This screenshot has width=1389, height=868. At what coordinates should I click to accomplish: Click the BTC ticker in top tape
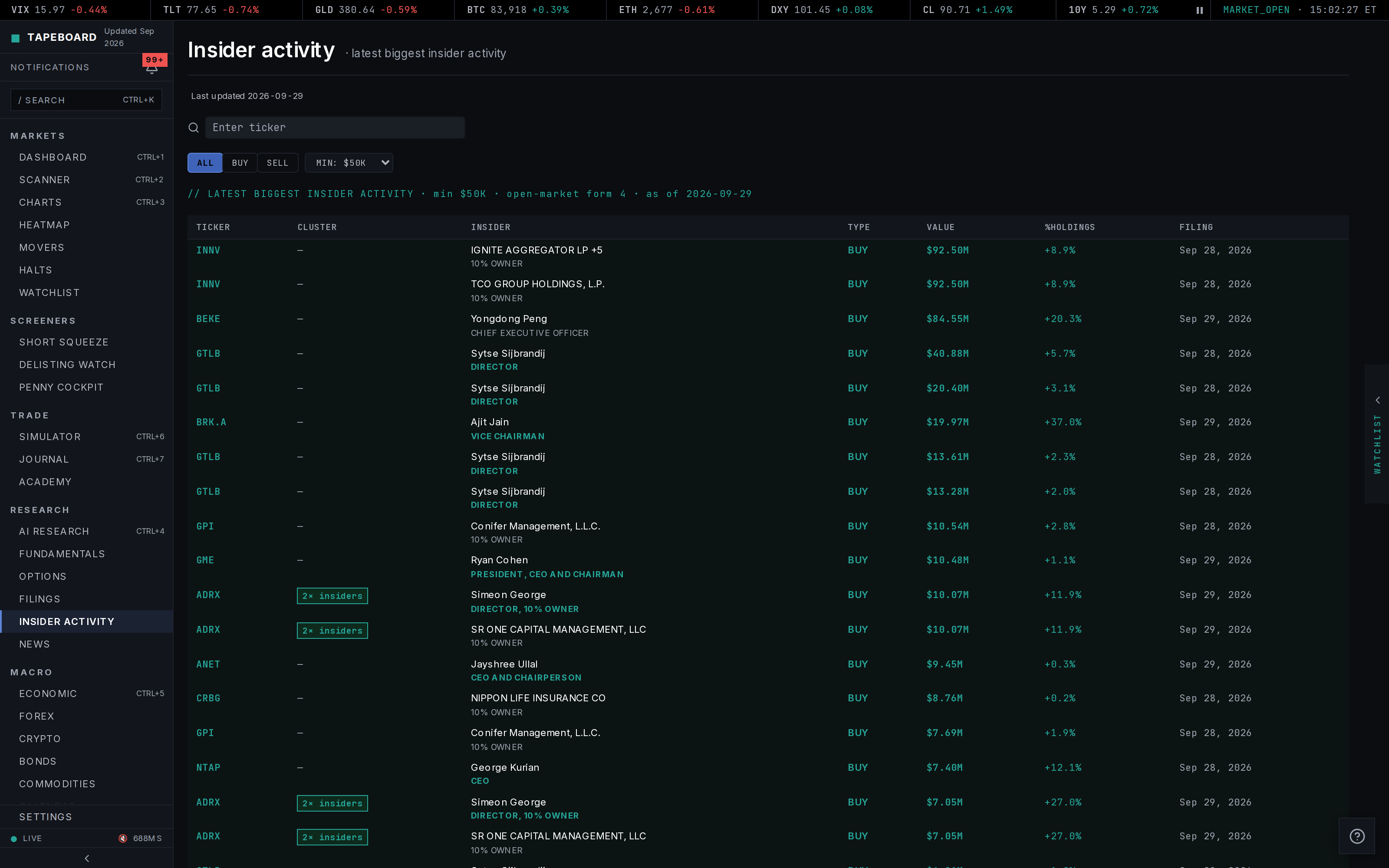[x=518, y=10]
